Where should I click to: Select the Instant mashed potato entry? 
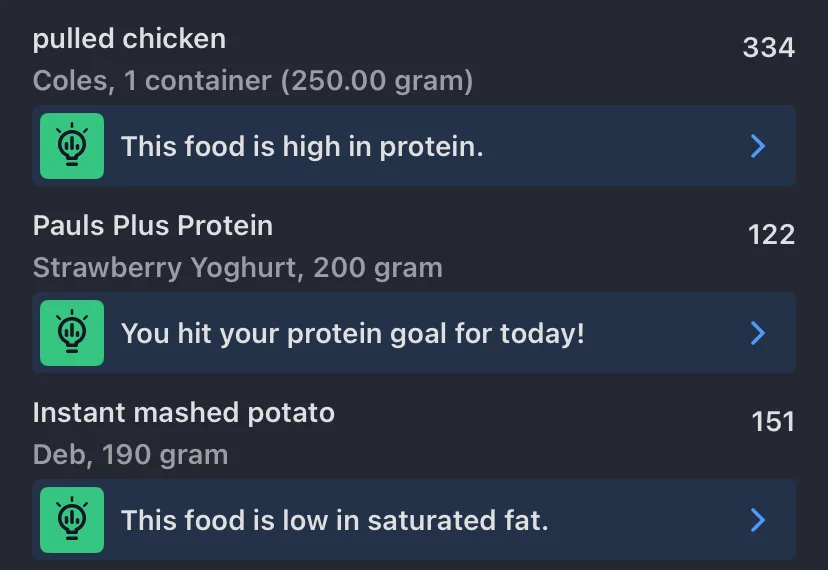pos(414,433)
